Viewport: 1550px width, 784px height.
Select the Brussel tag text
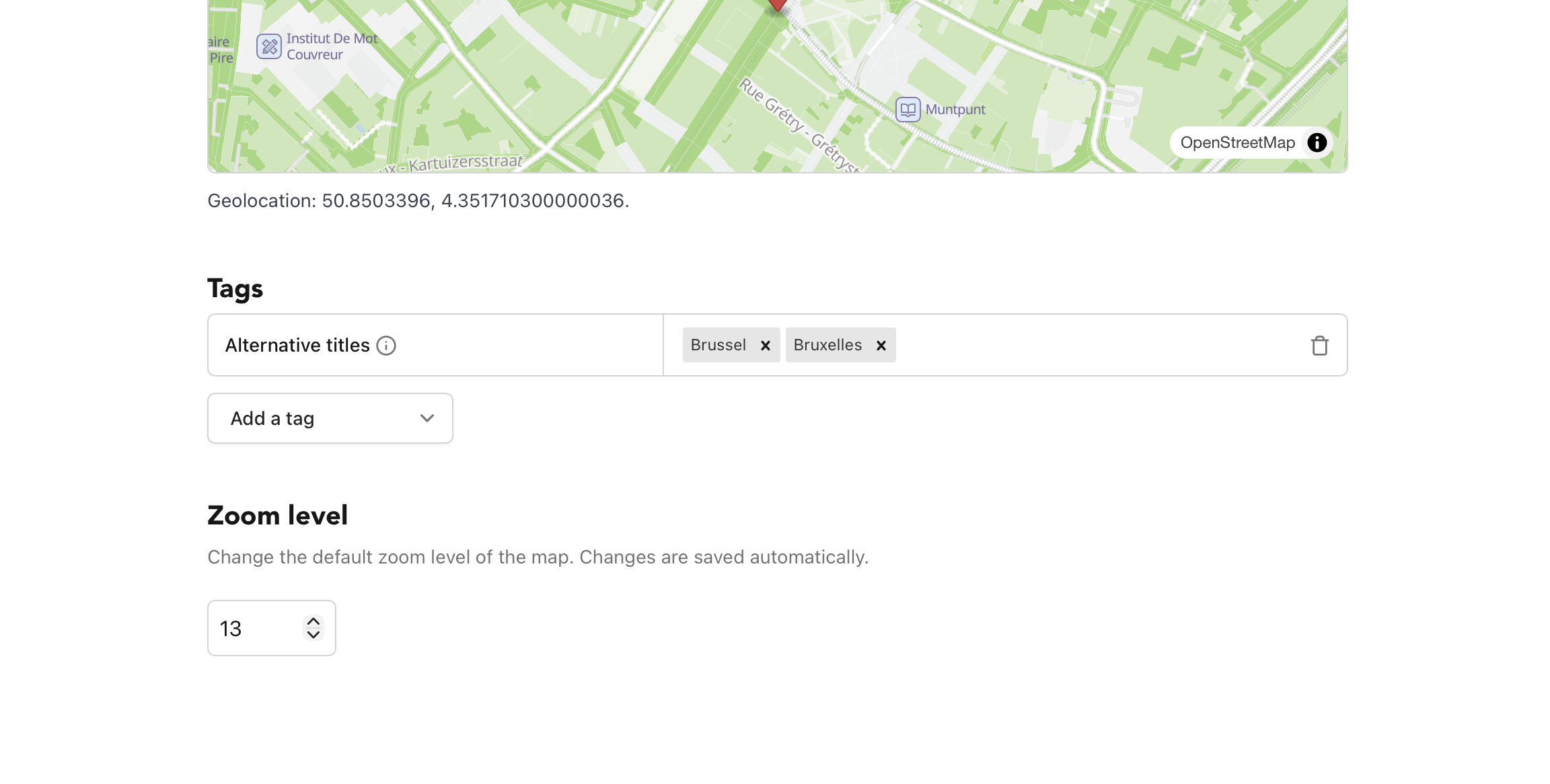718,345
